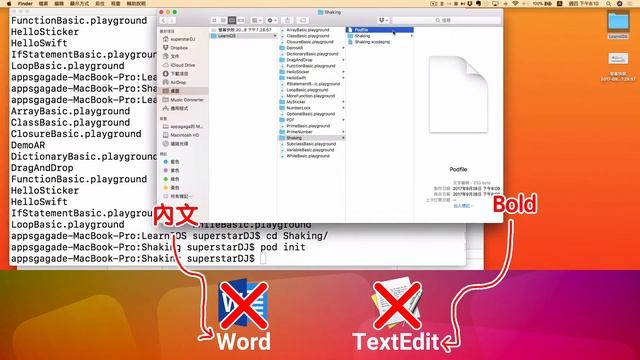
Task: Filter by the purple tag
Action: 172,171
